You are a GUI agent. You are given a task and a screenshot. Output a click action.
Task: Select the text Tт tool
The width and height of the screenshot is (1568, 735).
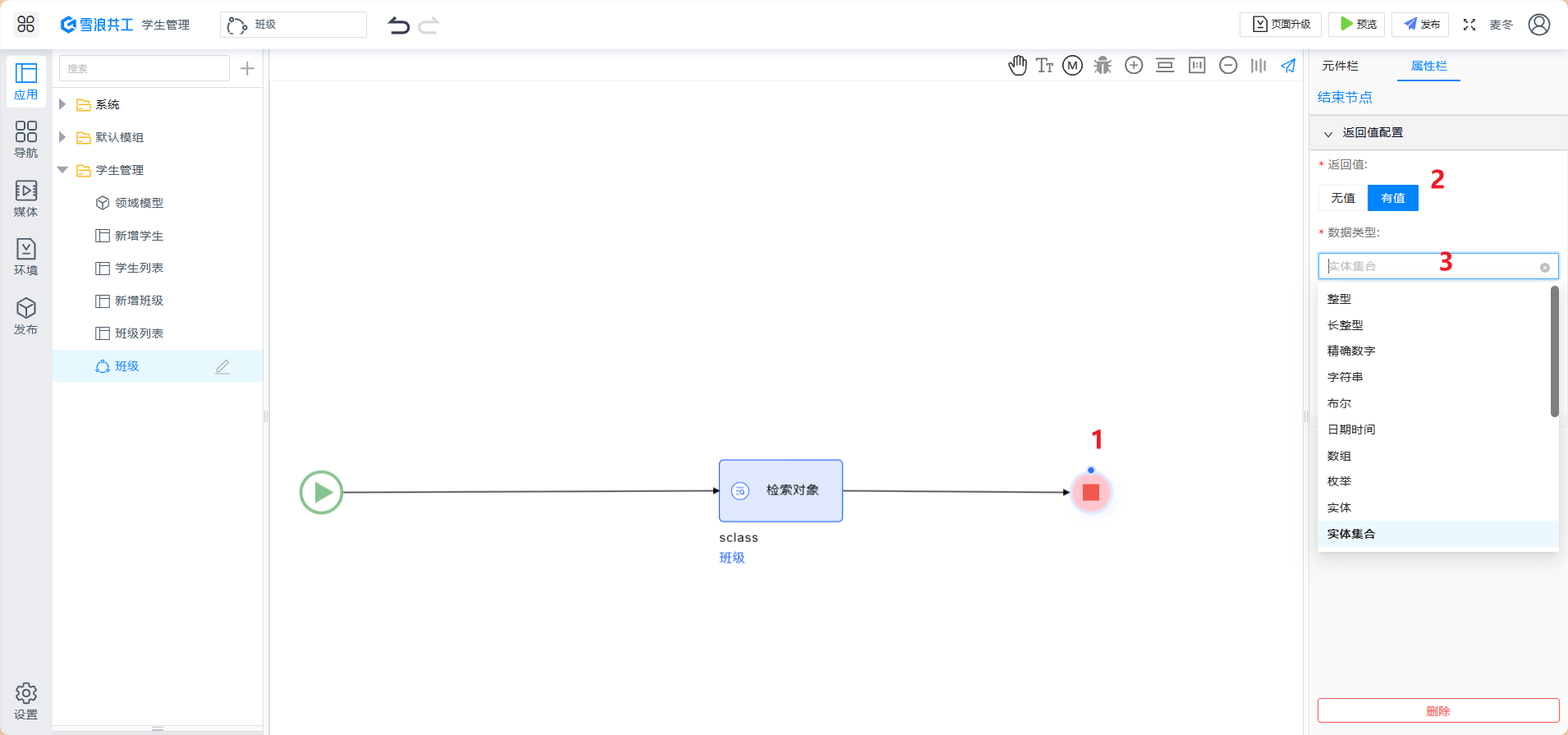click(1044, 66)
